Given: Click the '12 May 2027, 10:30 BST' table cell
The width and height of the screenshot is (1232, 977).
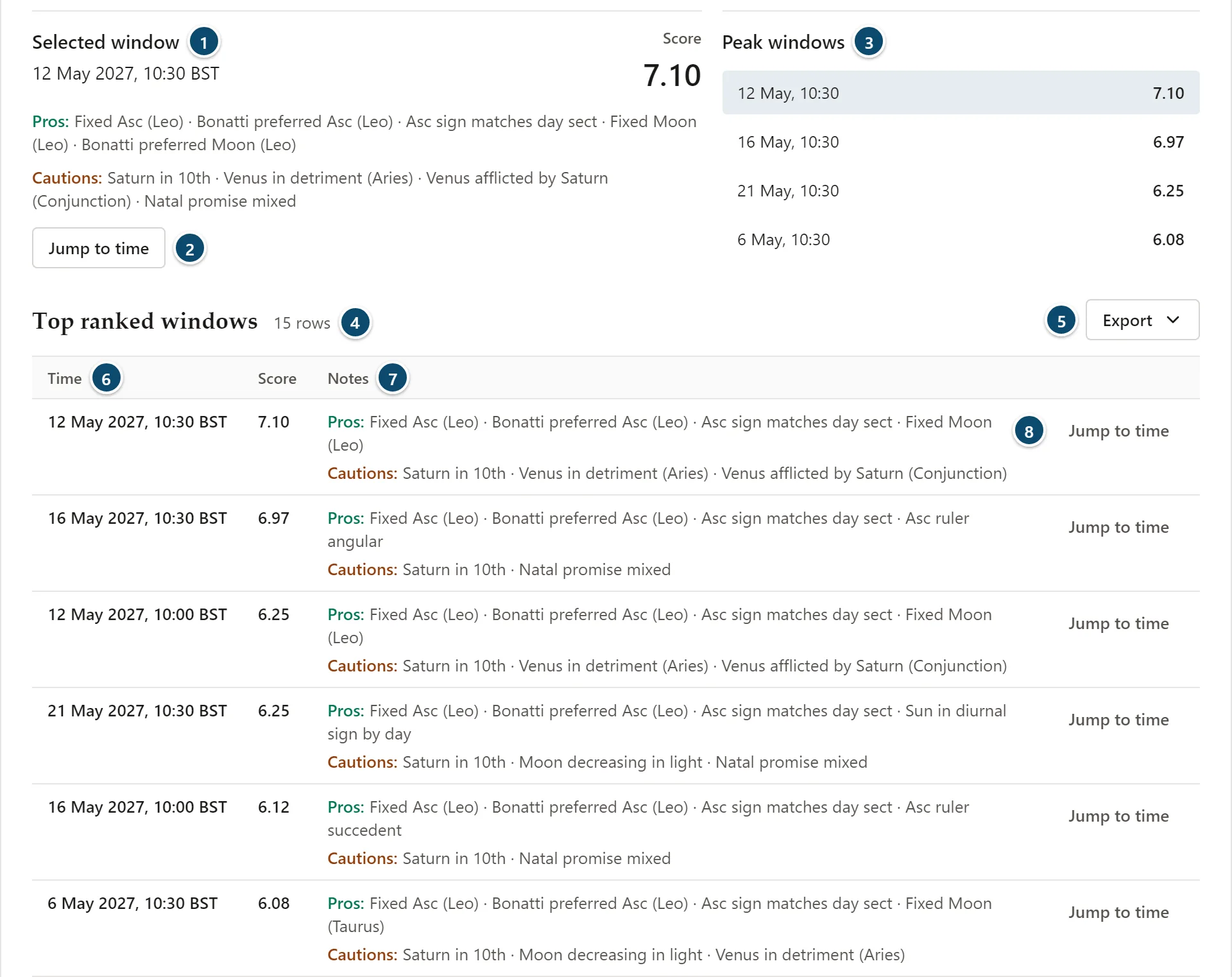Looking at the screenshot, I should (x=137, y=422).
